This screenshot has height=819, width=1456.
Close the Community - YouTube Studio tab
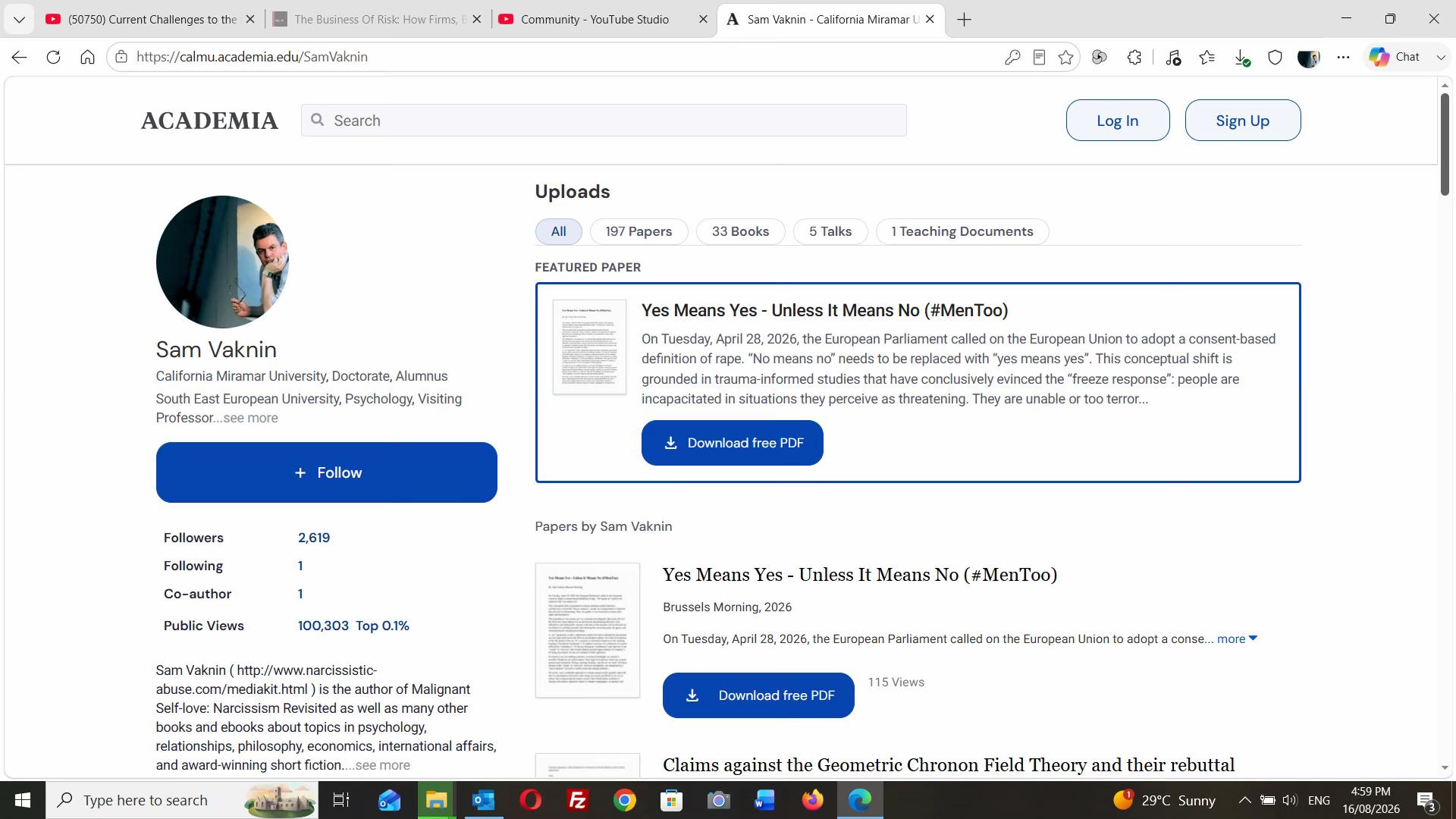coord(703,19)
